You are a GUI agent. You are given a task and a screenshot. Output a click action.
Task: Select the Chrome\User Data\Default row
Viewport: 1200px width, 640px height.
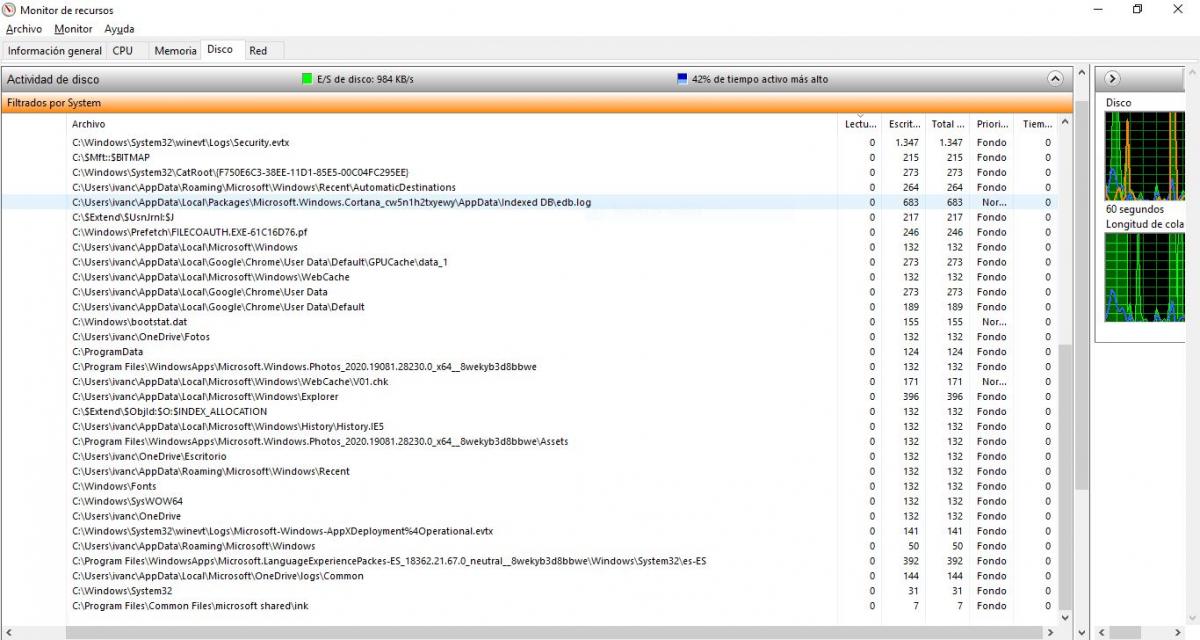coord(528,307)
